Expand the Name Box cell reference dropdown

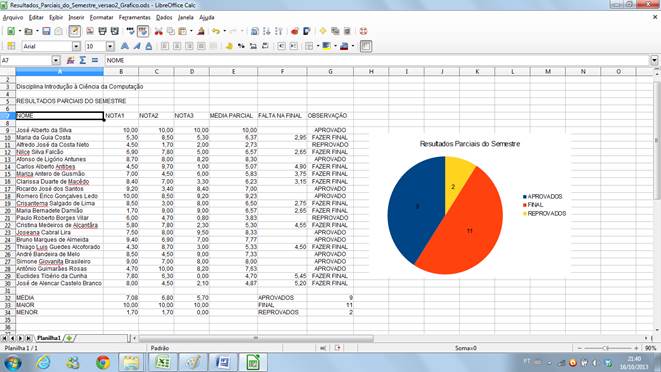(56, 60)
